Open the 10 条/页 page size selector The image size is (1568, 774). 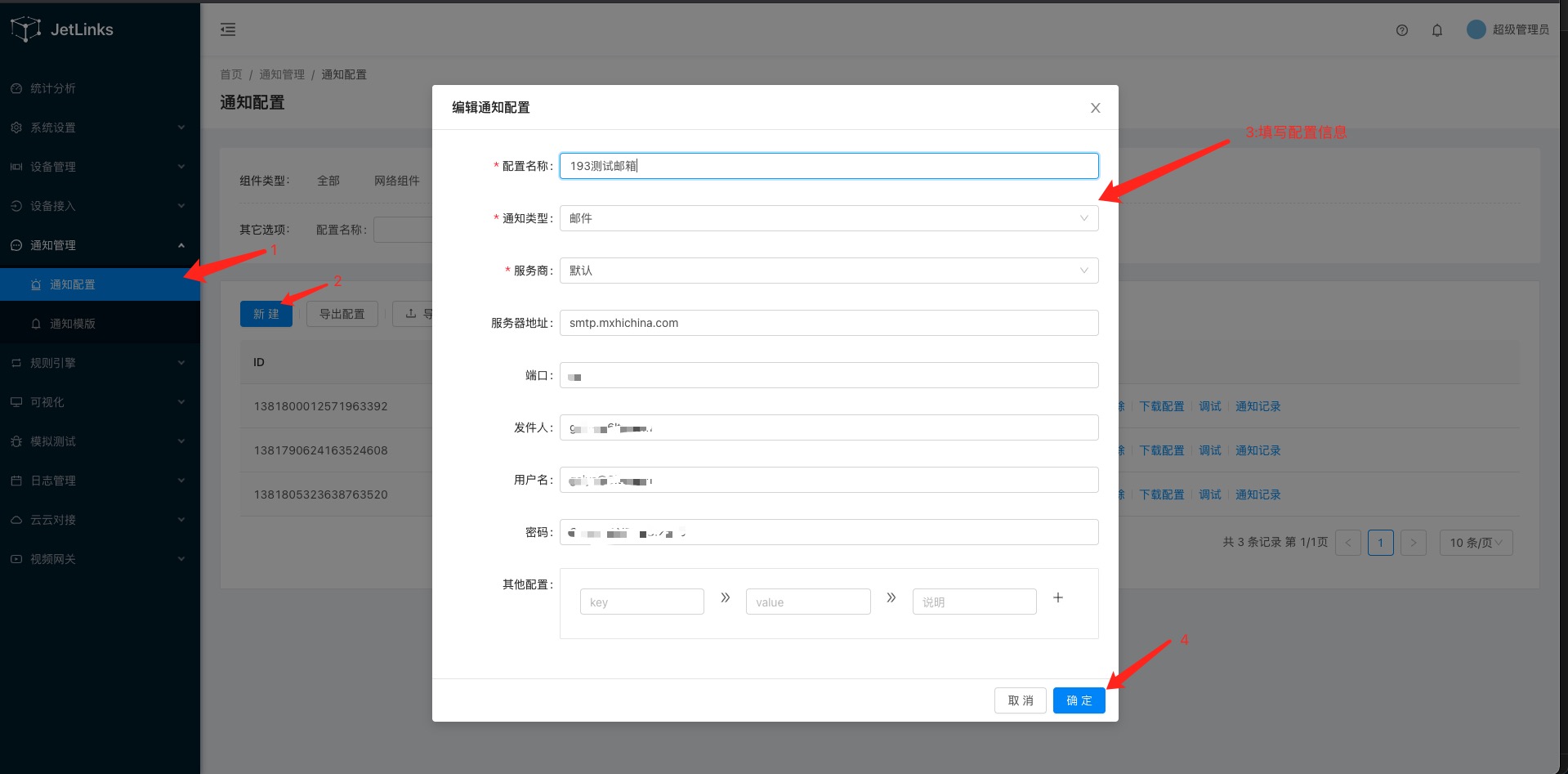[1476, 542]
